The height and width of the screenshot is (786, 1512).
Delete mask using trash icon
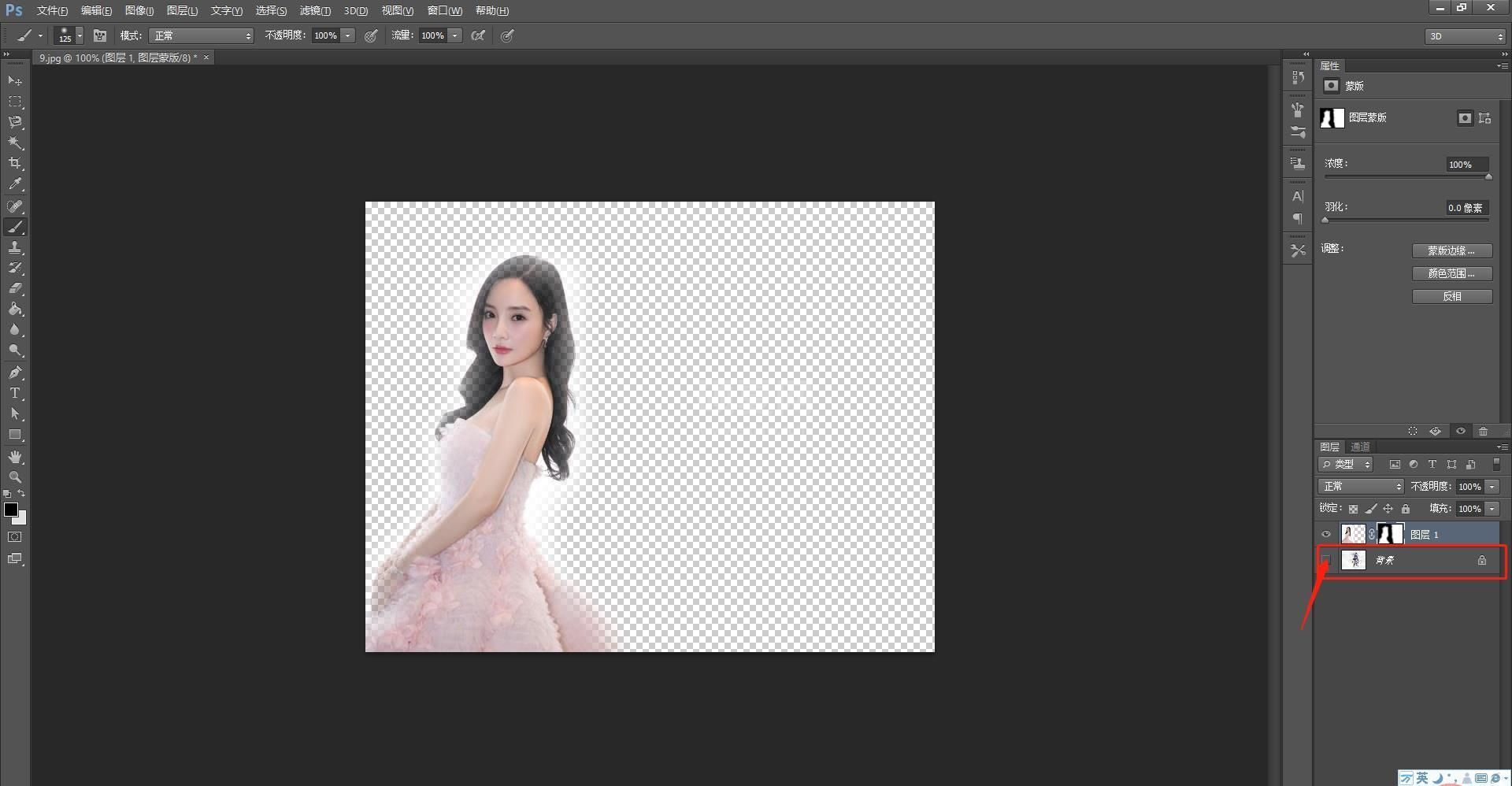tap(1484, 431)
